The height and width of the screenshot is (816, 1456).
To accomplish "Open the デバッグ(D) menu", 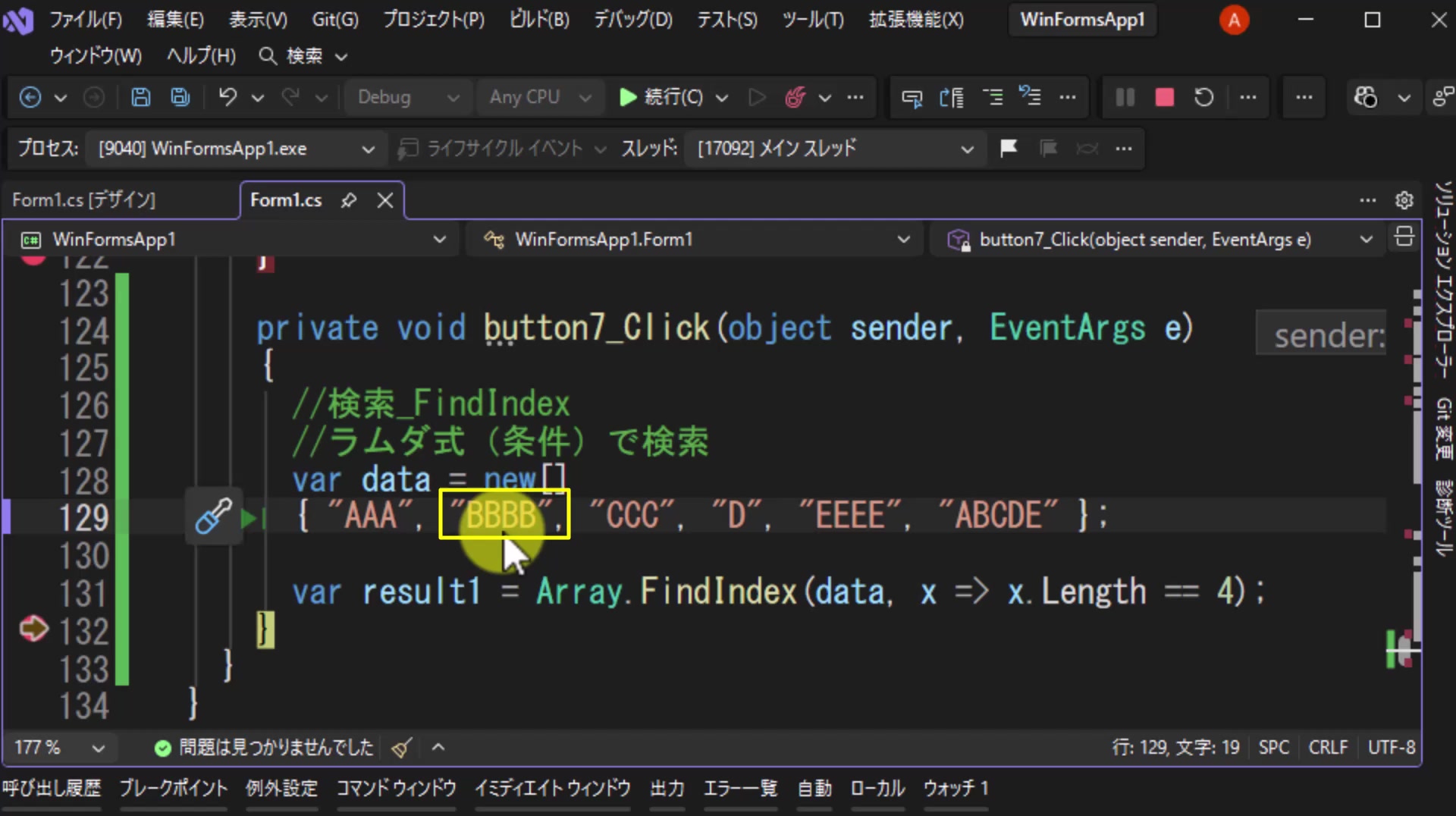I will coord(633,20).
